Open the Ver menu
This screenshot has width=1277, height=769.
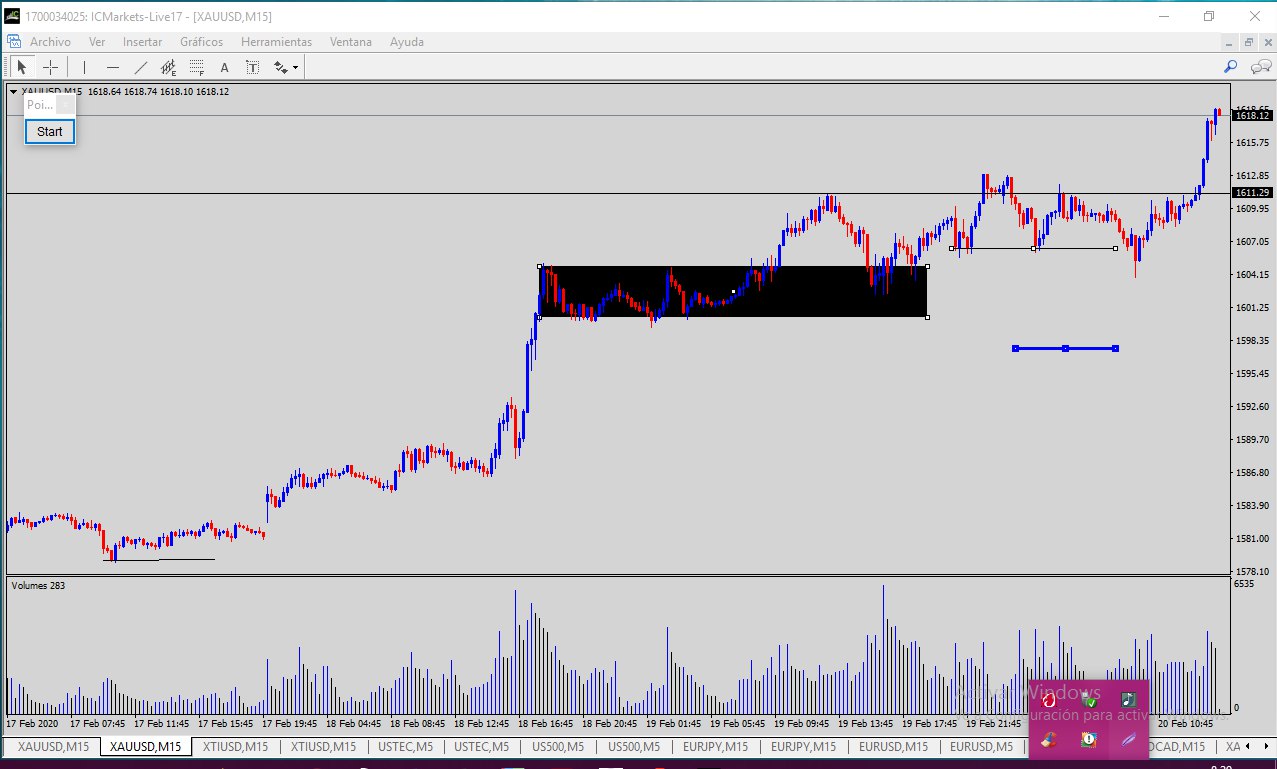point(97,42)
